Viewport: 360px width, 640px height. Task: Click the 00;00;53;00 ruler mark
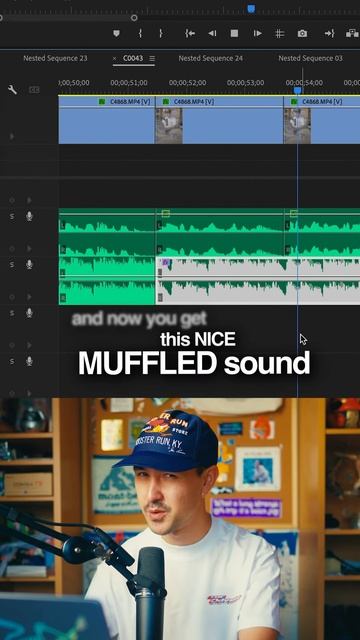[x=245, y=83]
